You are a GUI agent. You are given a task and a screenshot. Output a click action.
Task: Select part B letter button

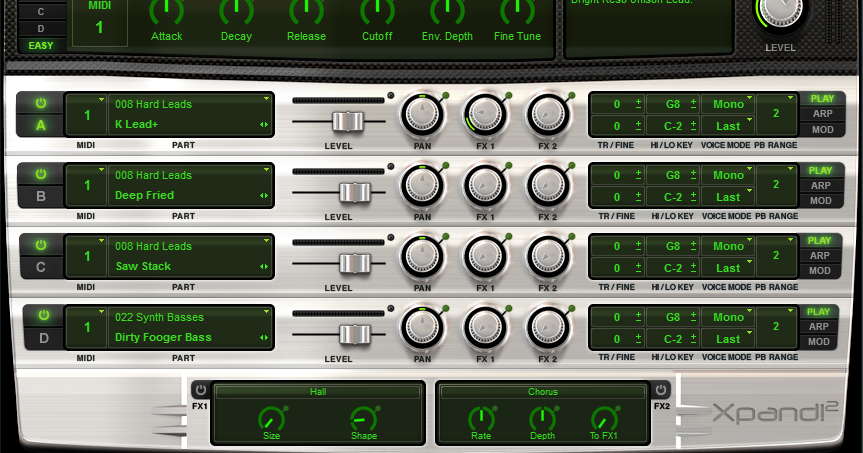(41, 197)
